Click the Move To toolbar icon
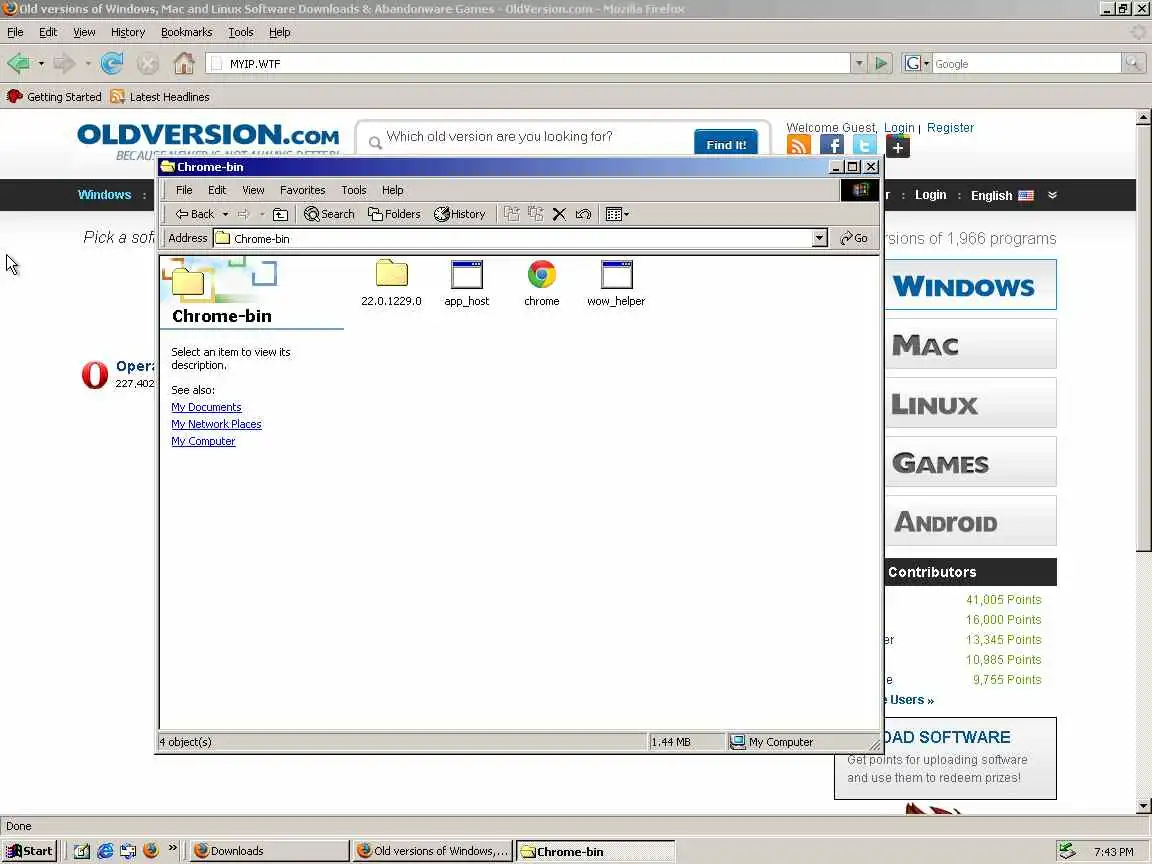This screenshot has width=1152, height=864. (511, 214)
